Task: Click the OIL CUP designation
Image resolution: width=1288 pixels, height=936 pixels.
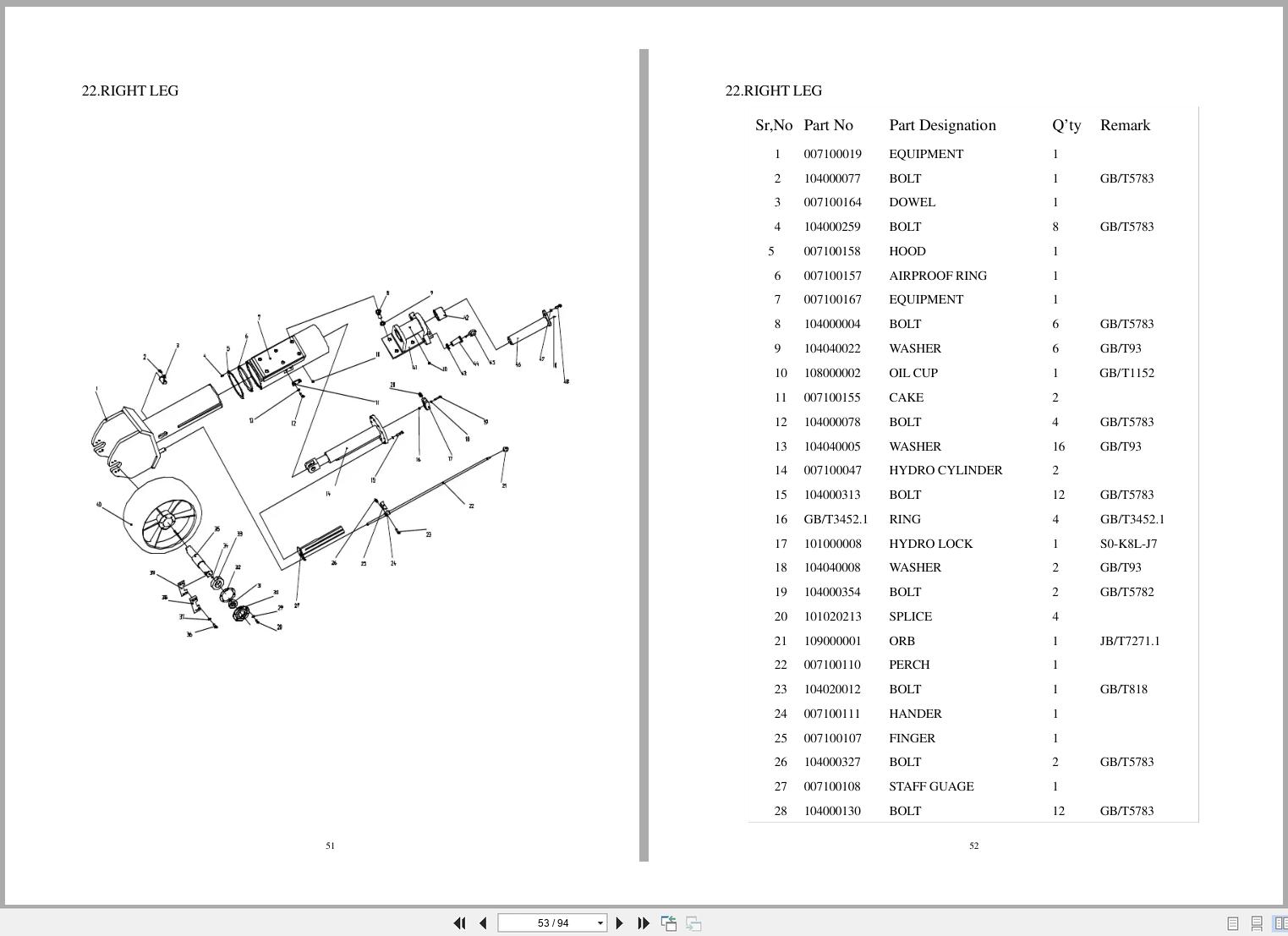Action: (913, 373)
